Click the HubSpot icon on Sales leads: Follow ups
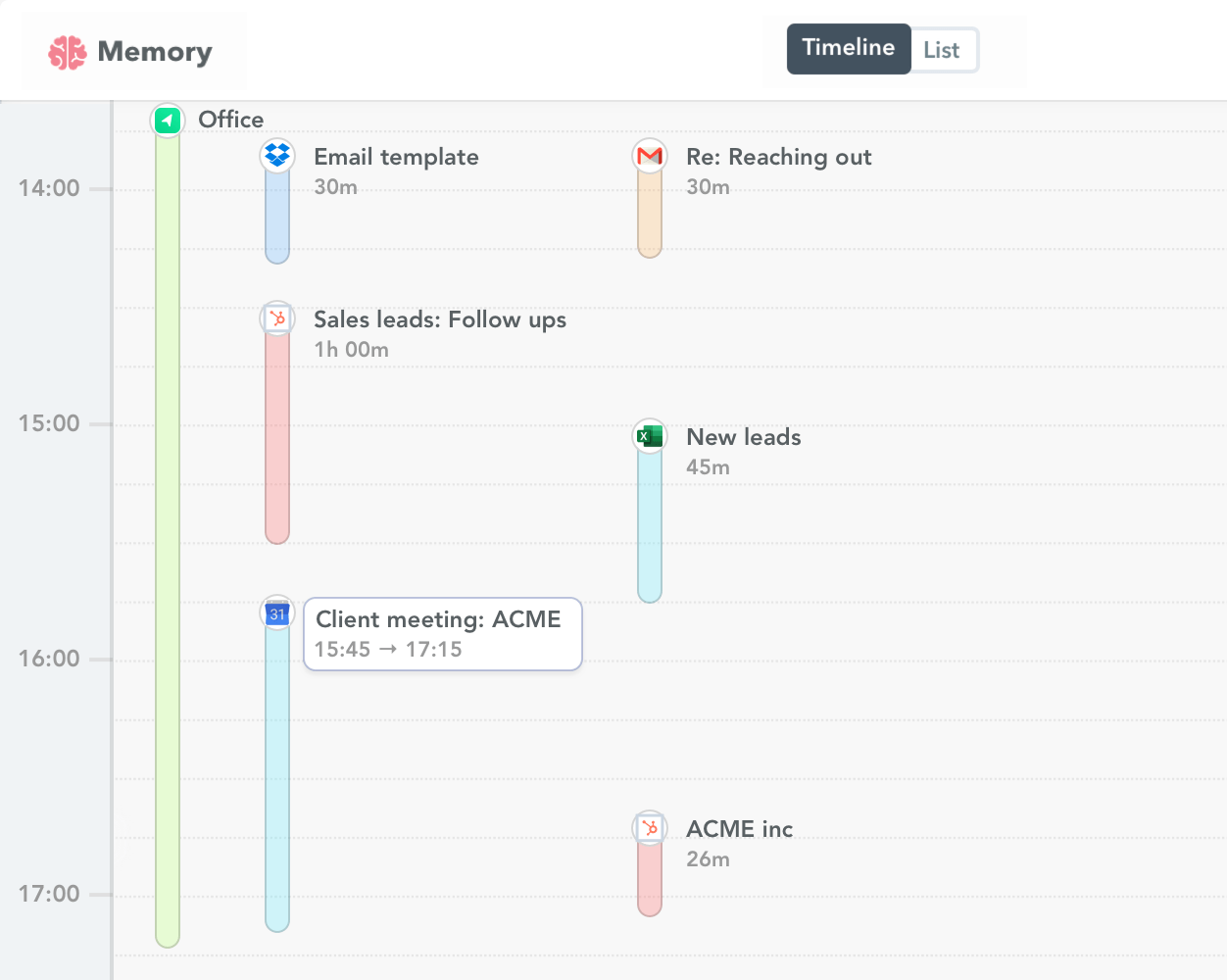The width and height of the screenshot is (1227, 980). point(277,318)
